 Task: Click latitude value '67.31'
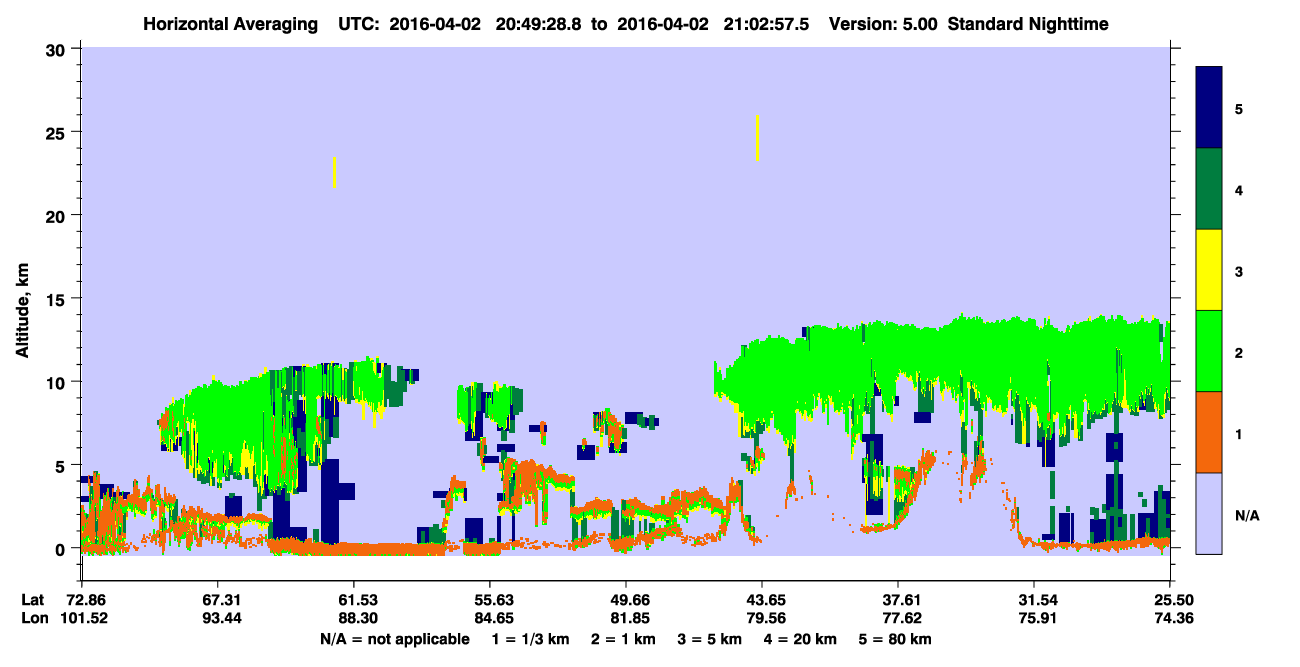tap(218, 600)
